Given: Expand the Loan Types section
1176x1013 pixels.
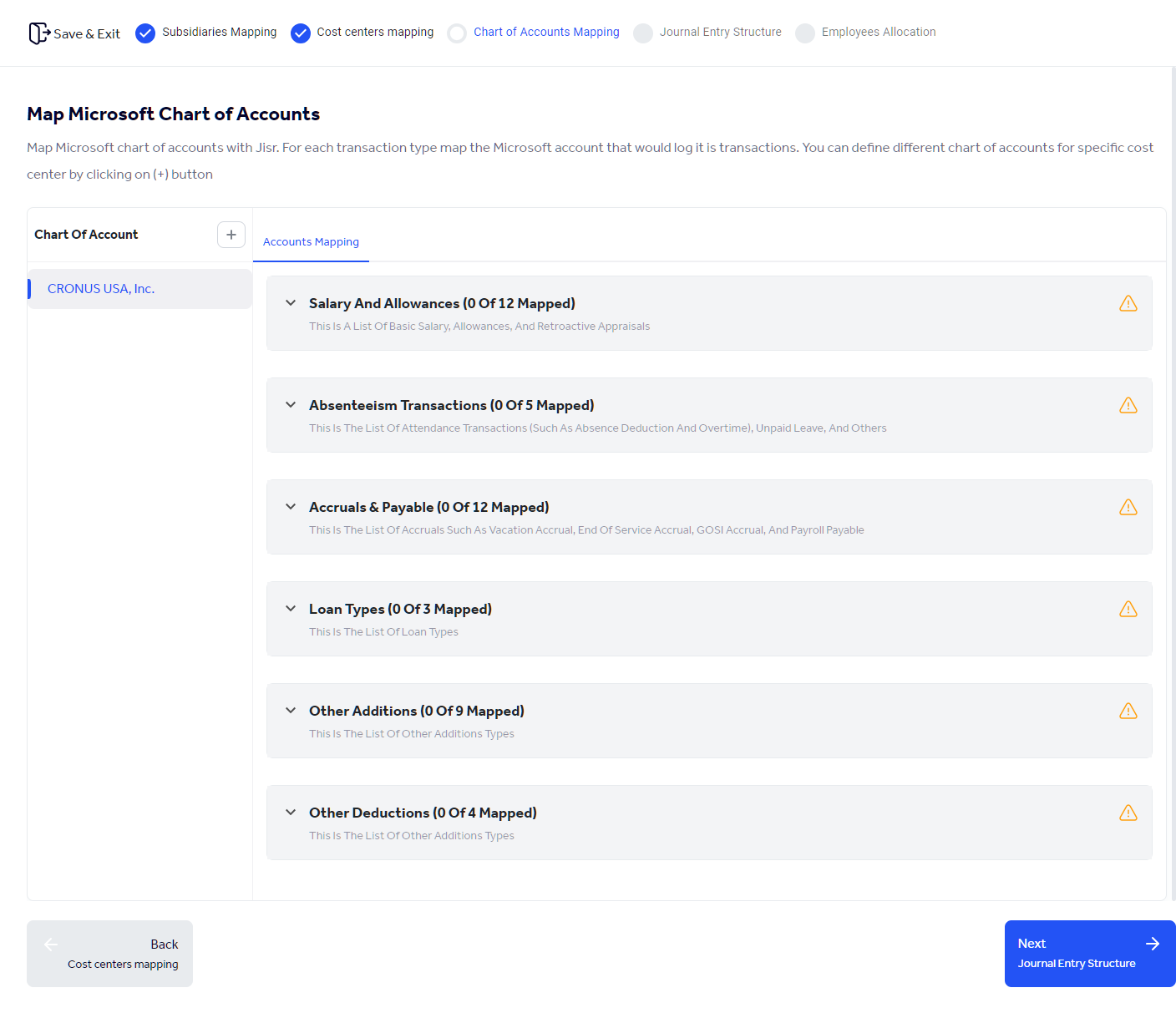Looking at the screenshot, I should 291,609.
